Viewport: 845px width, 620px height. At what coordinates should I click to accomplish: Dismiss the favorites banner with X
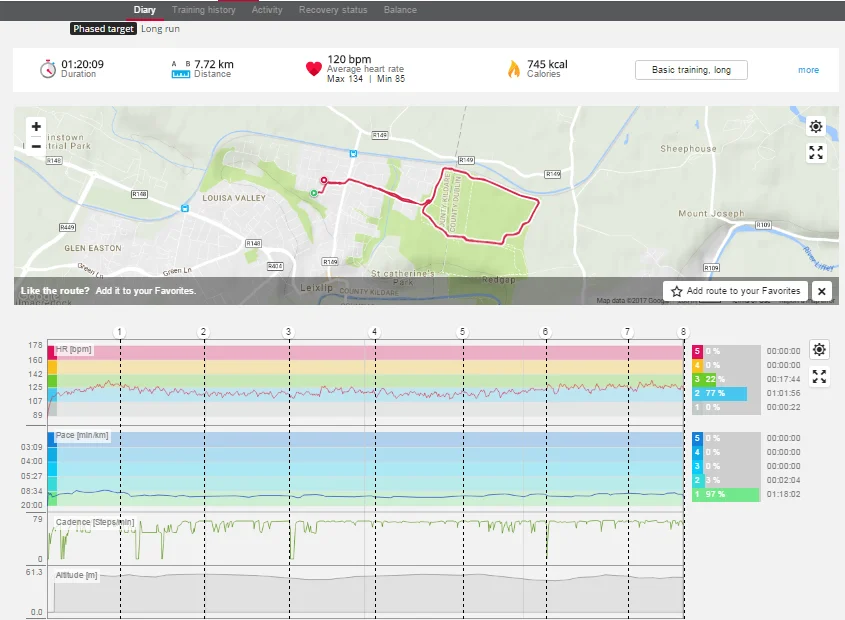point(821,291)
